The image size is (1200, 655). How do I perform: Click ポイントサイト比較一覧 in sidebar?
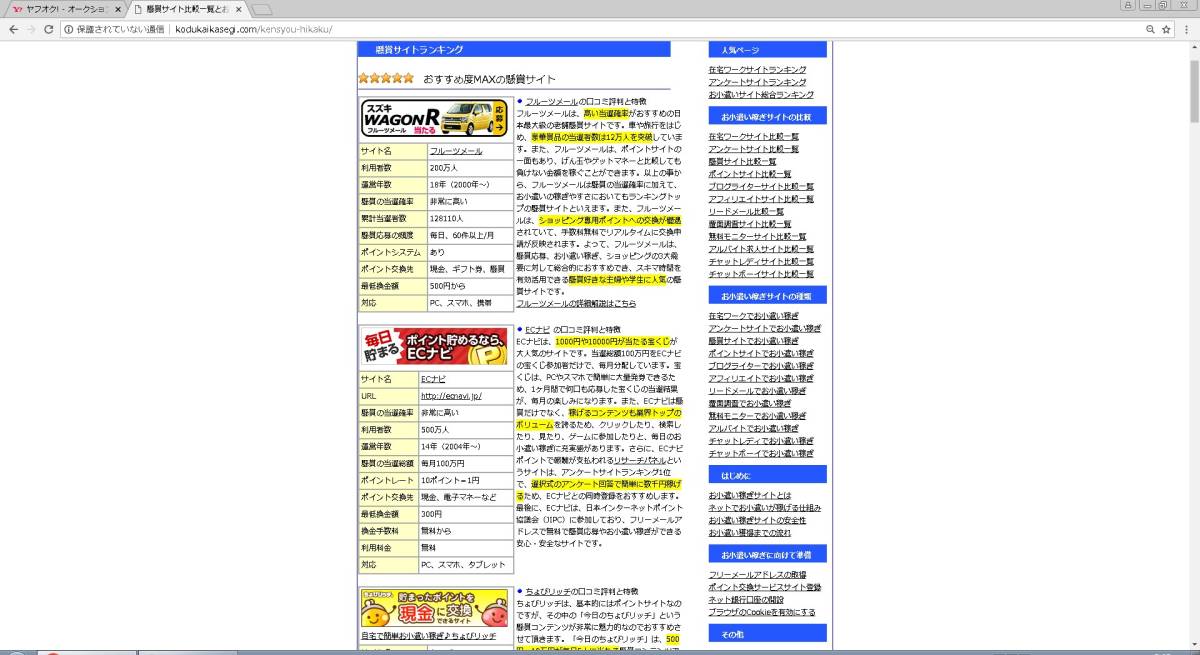753,173
